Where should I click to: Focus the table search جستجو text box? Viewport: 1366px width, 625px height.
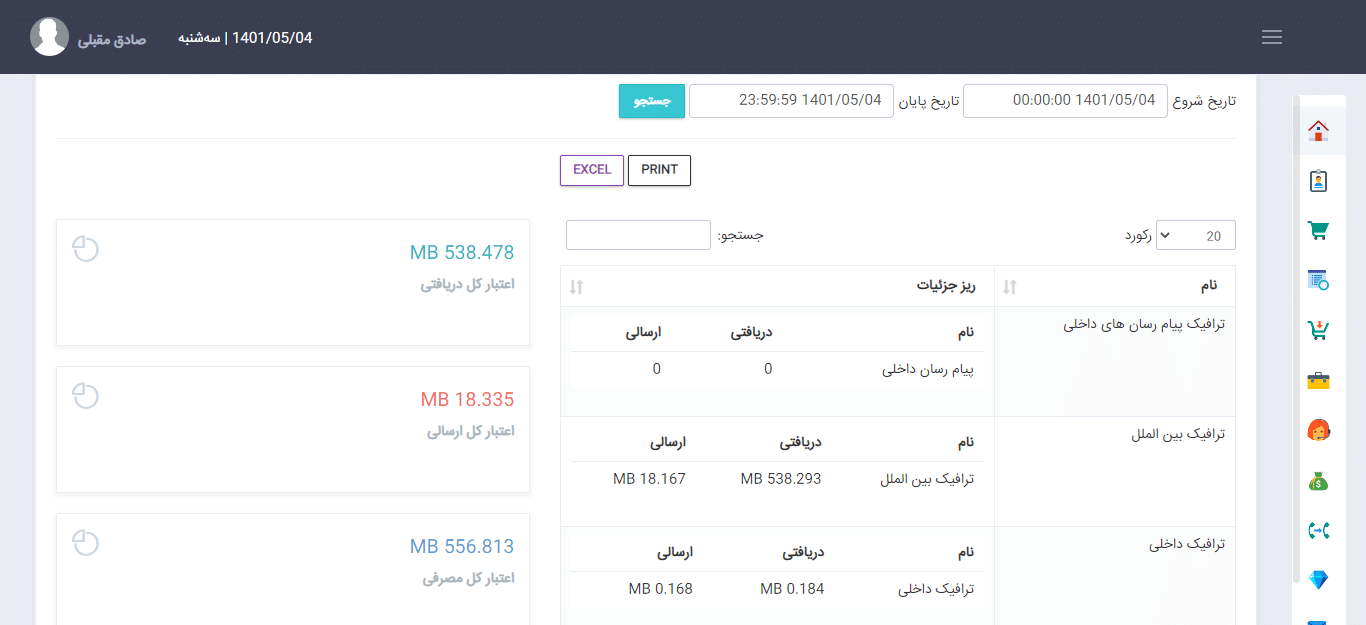pos(638,235)
